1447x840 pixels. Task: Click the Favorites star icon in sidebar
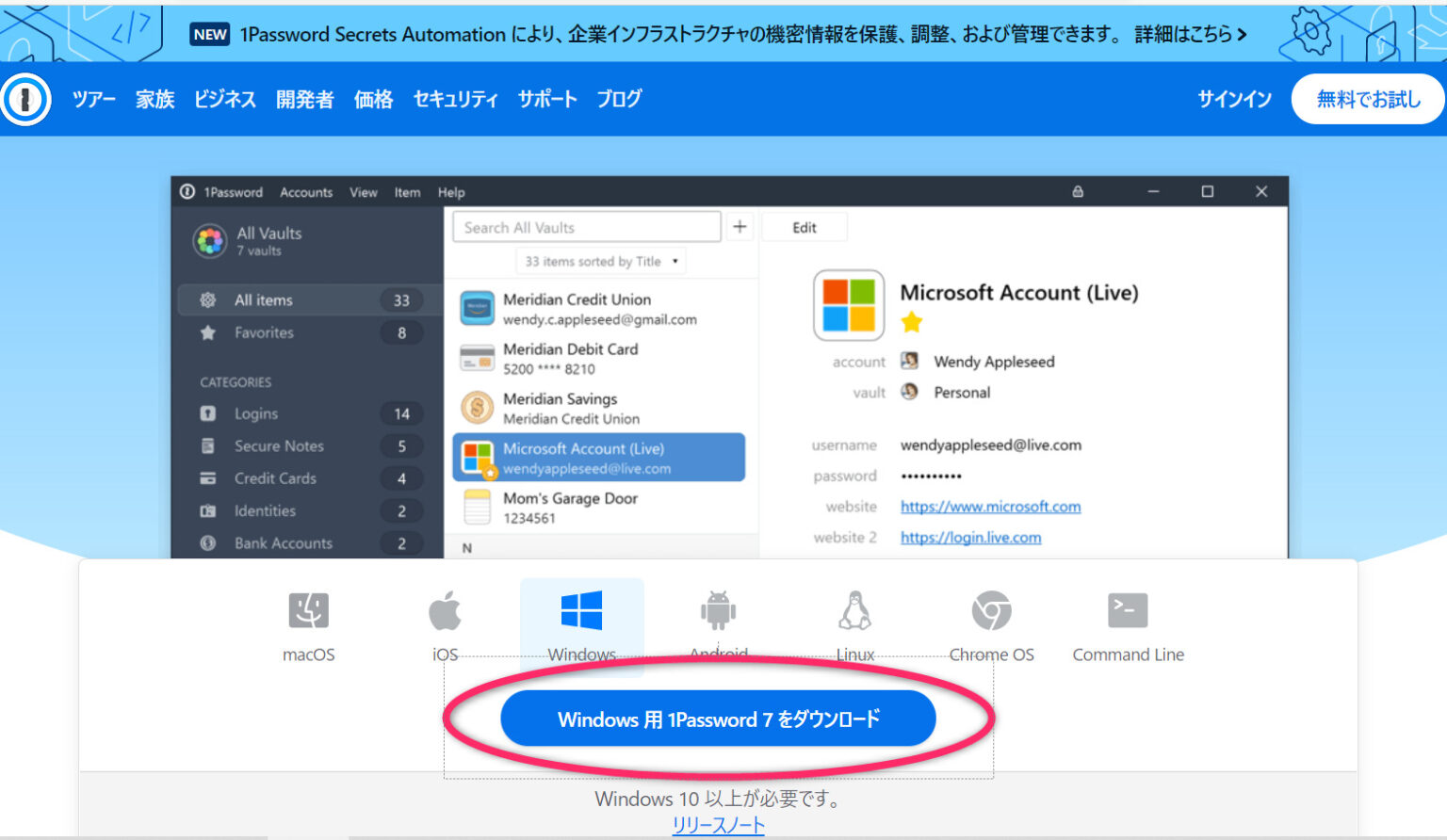click(208, 332)
